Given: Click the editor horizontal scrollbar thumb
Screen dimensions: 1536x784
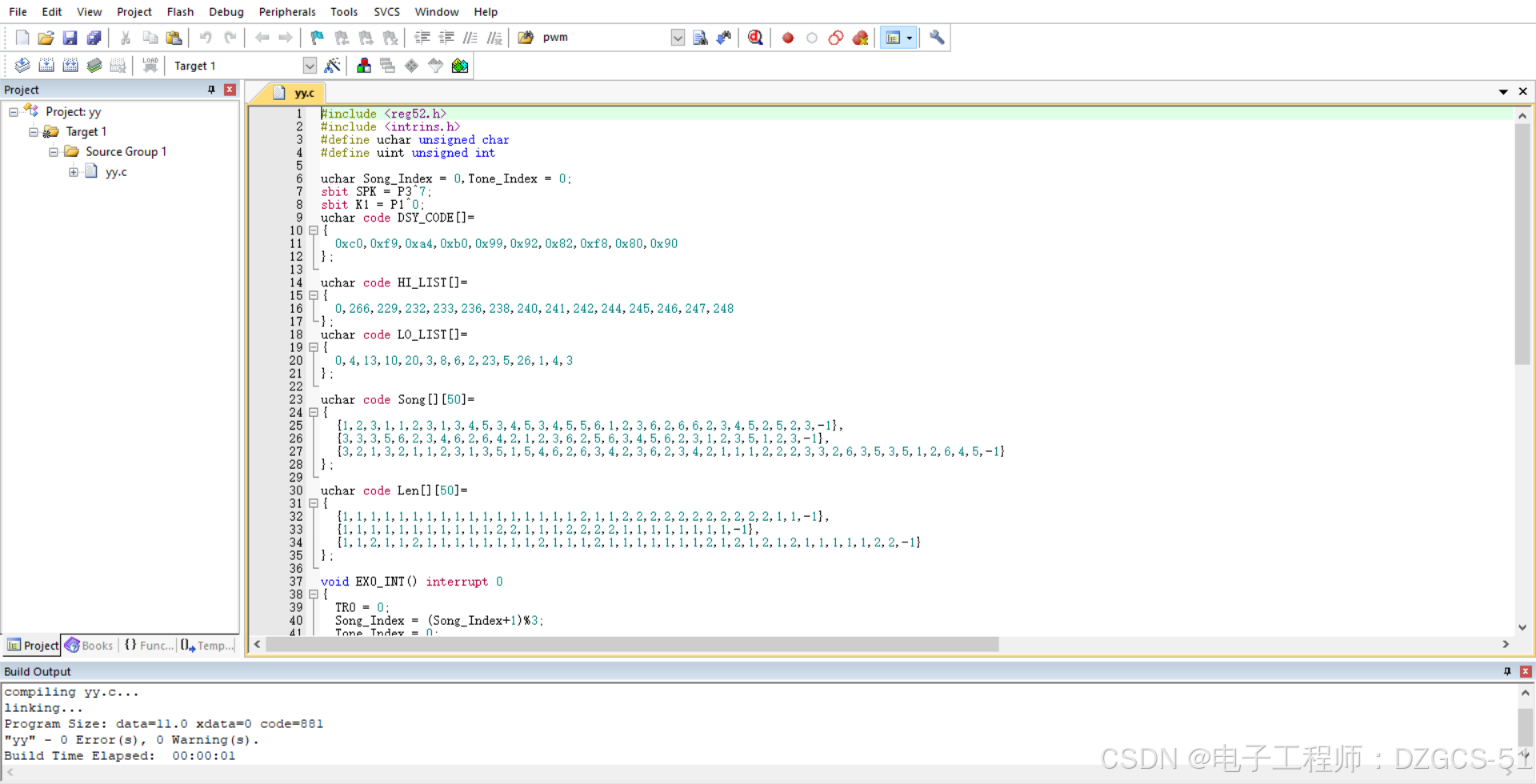Looking at the screenshot, I should click(x=632, y=644).
